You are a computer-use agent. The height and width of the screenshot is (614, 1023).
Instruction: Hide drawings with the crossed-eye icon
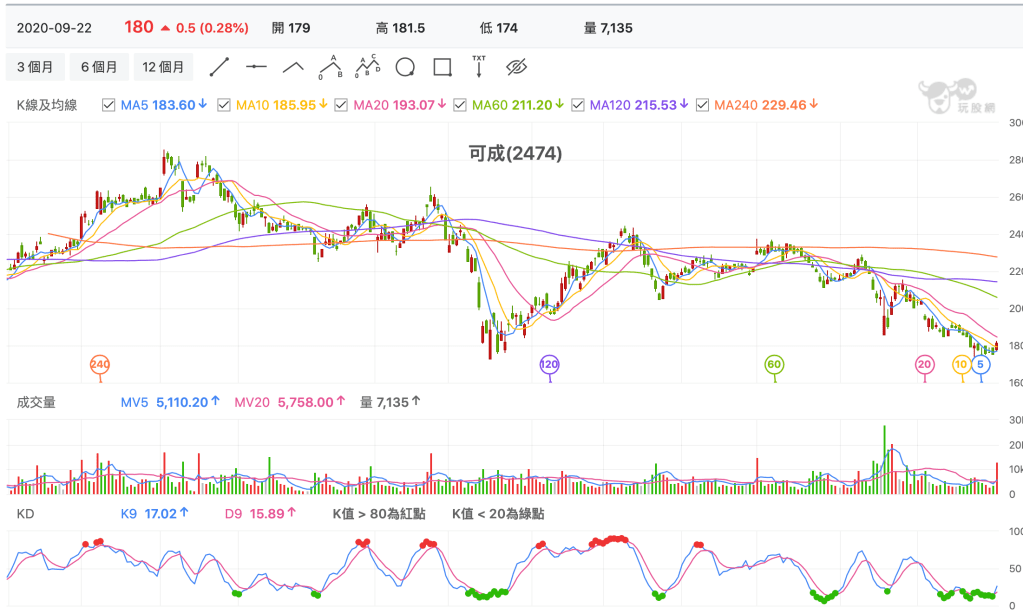pyautogui.click(x=516, y=67)
